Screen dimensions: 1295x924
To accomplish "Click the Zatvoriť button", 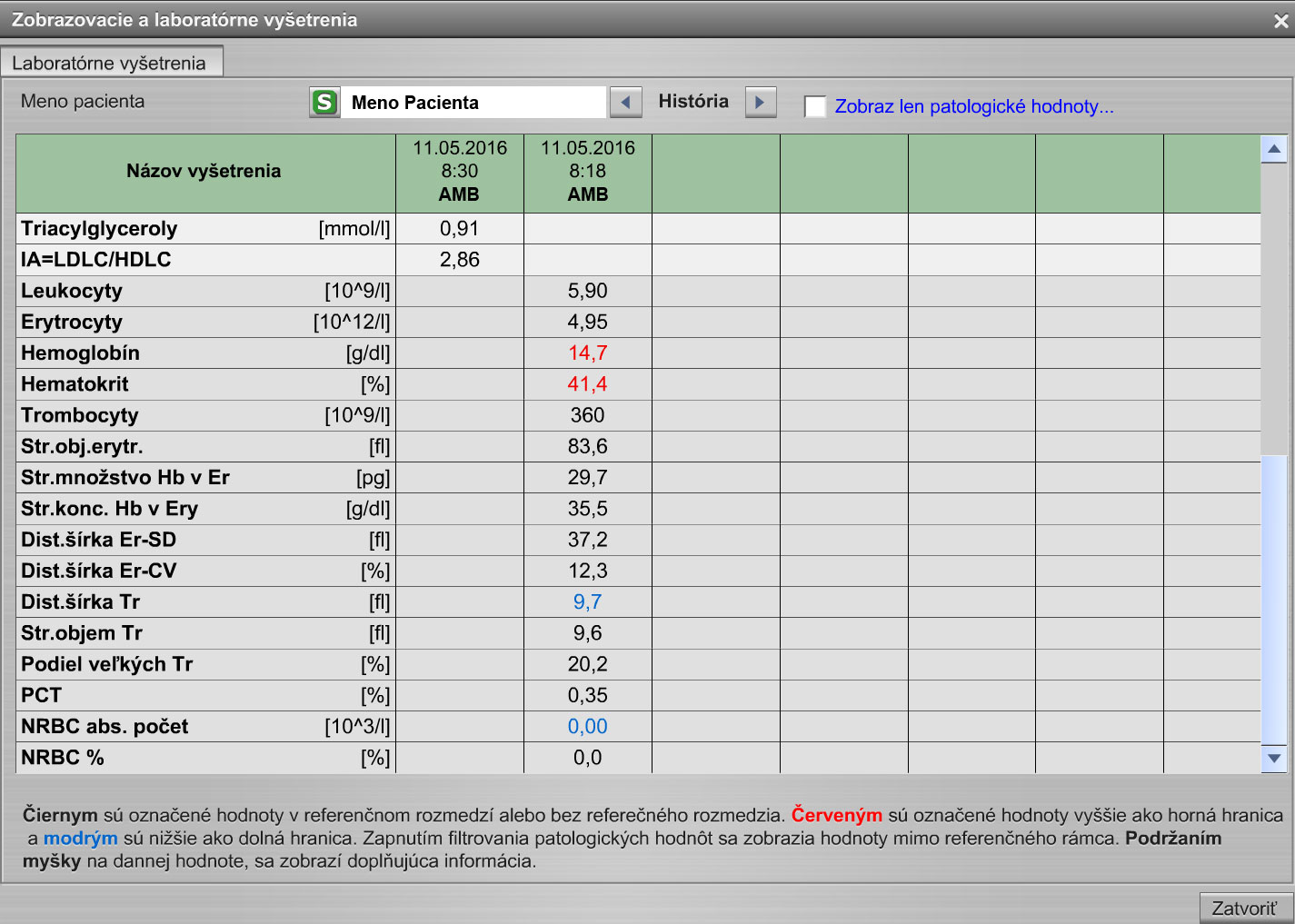I will pos(1243,908).
